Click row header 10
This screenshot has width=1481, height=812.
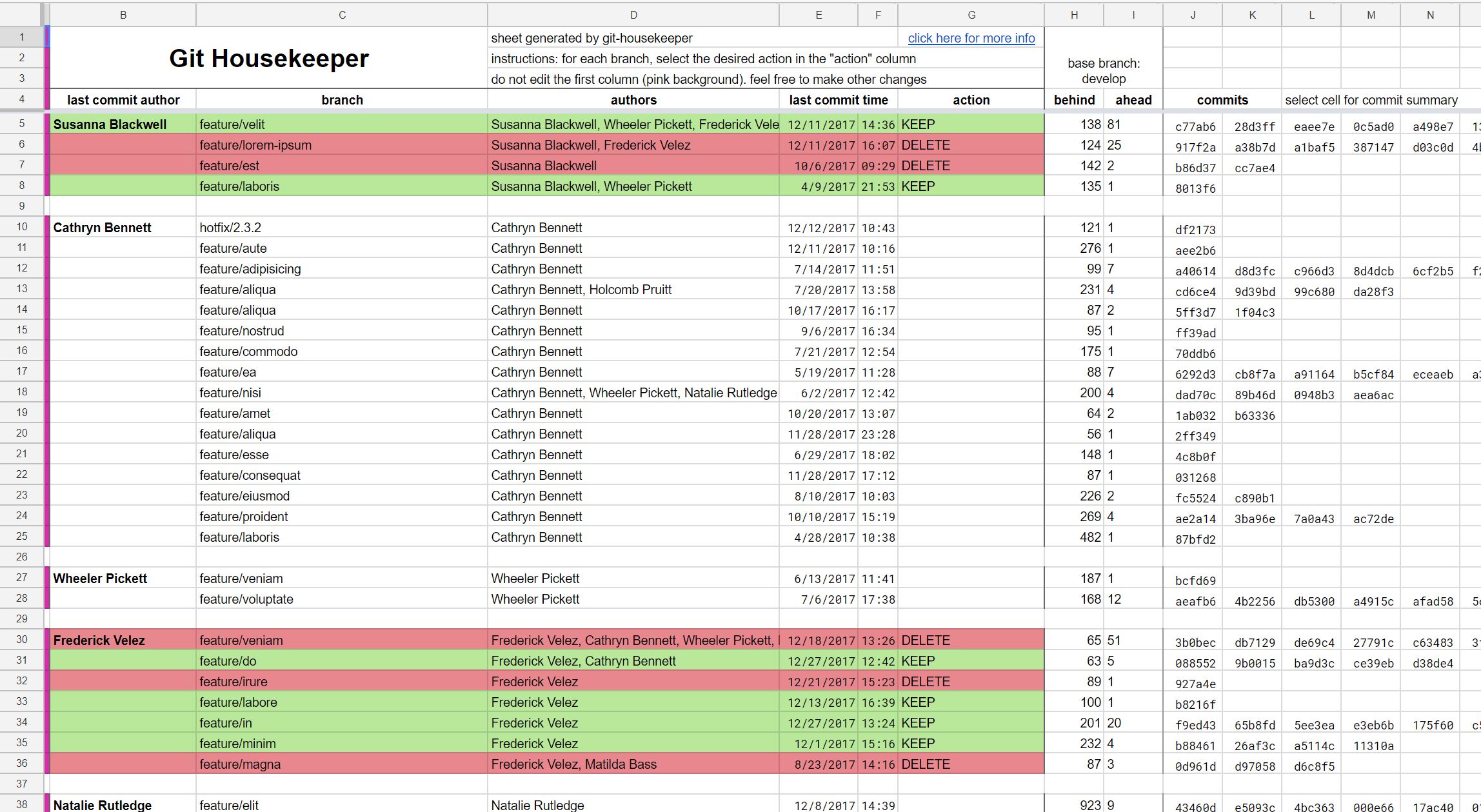coord(22,227)
